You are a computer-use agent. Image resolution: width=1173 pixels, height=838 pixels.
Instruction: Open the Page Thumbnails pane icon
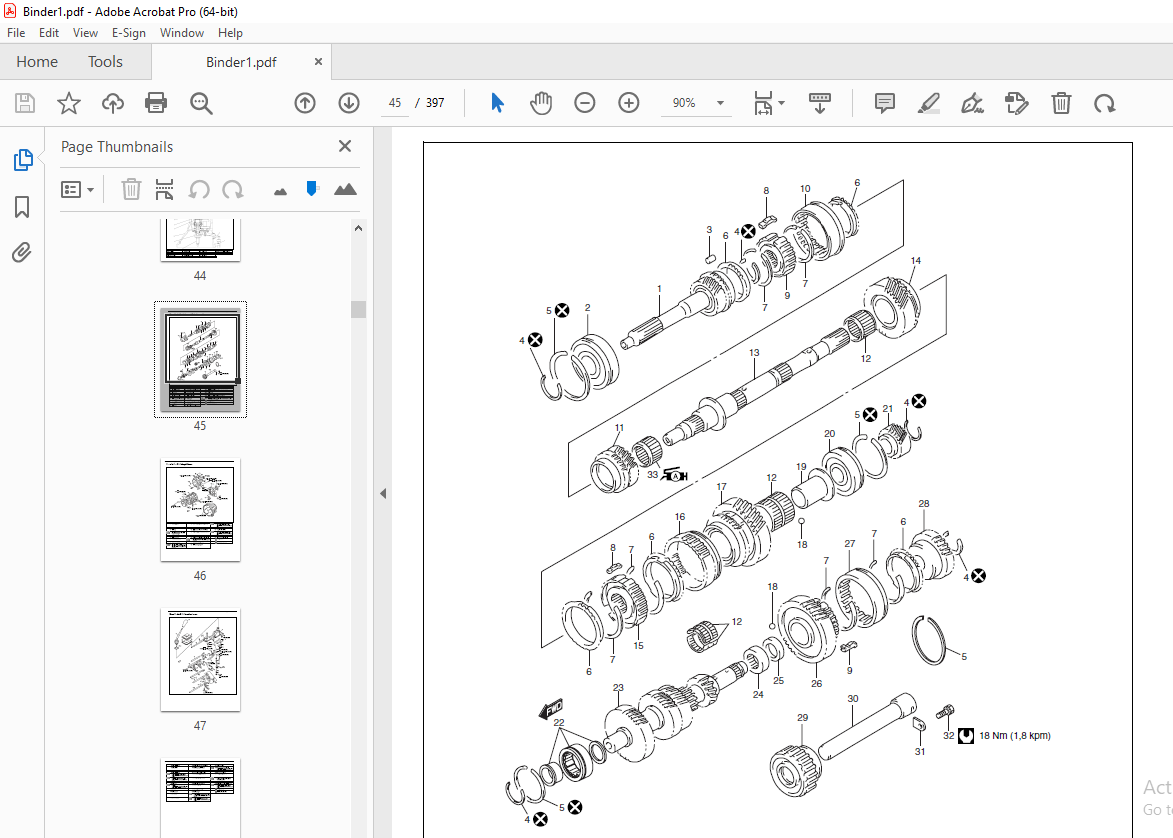(22, 159)
